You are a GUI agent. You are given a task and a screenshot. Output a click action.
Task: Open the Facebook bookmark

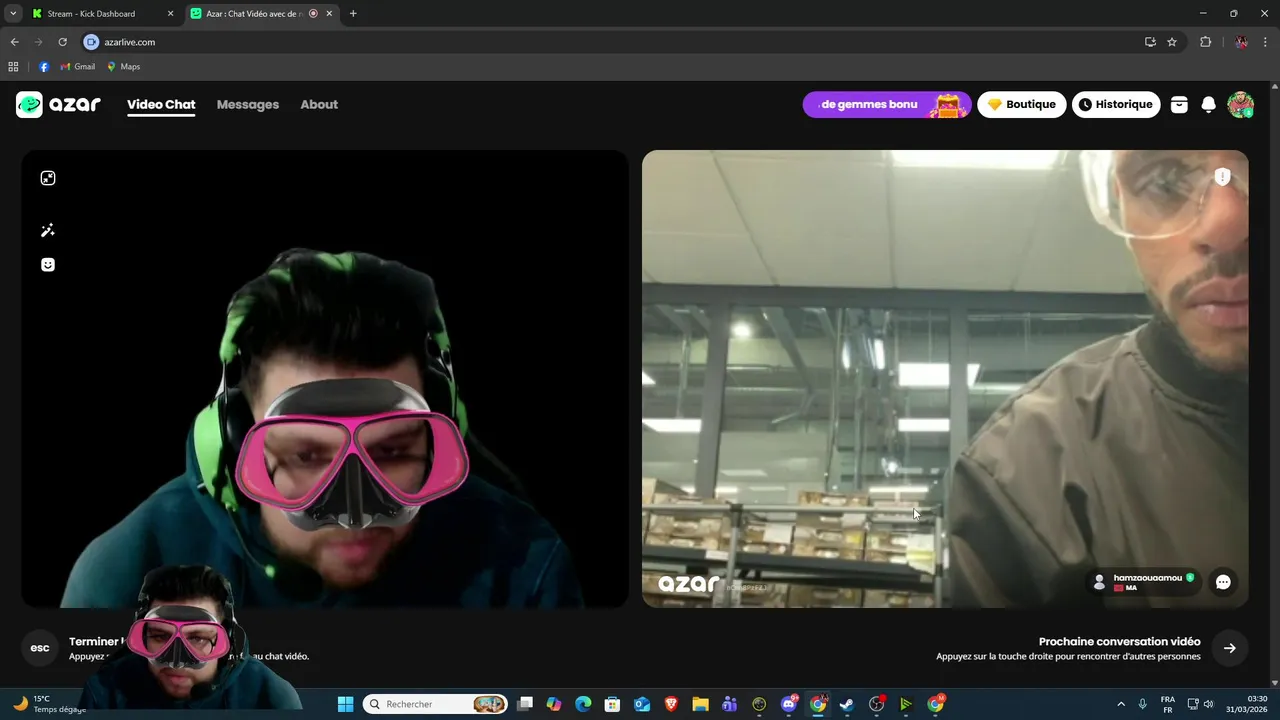point(44,67)
